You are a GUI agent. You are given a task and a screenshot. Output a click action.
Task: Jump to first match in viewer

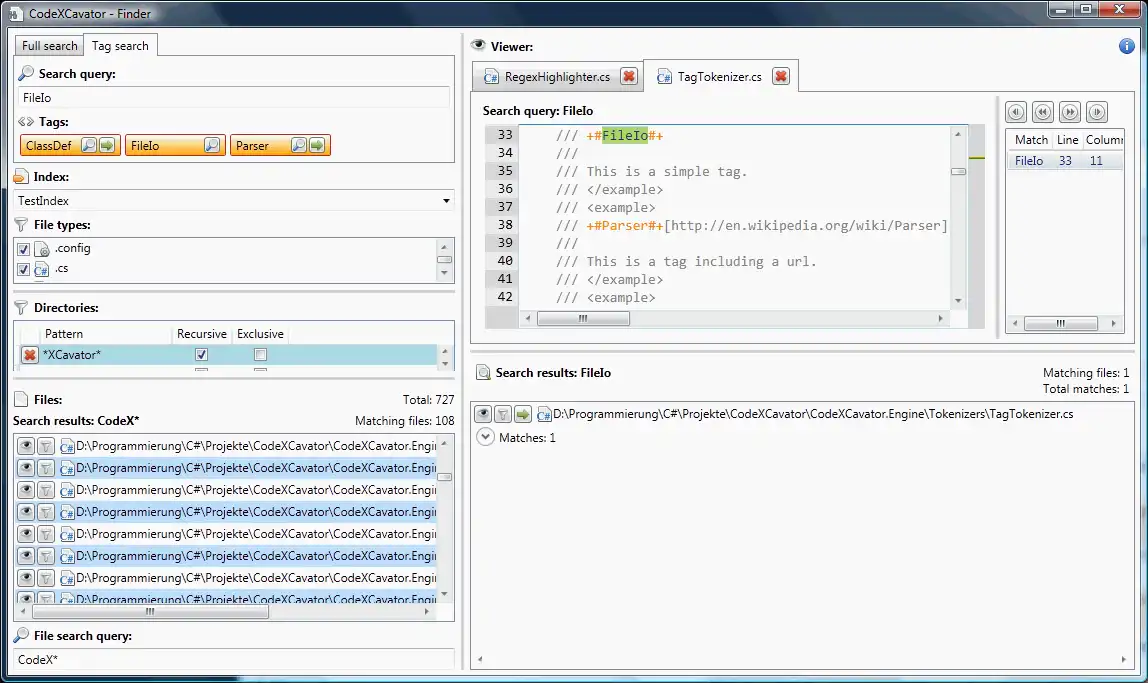tap(1015, 112)
